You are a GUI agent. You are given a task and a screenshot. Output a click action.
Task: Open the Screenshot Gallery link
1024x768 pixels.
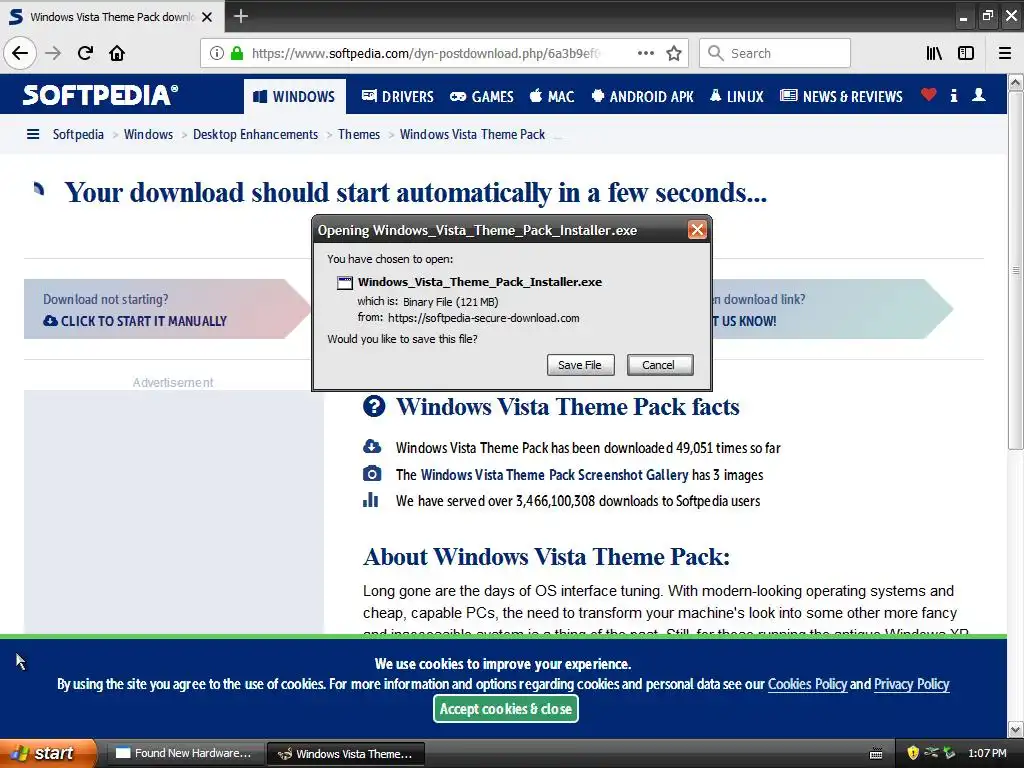pyautogui.click(x=554, y=475)
